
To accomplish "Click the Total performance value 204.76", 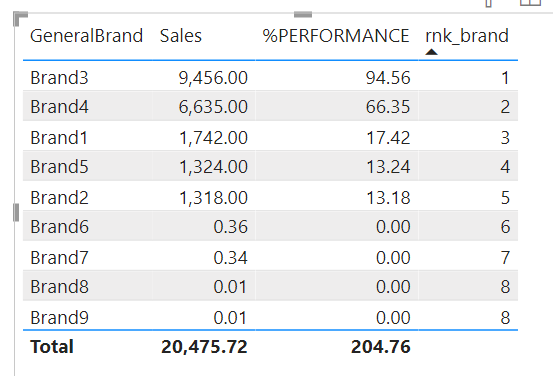I will [381, 347].
